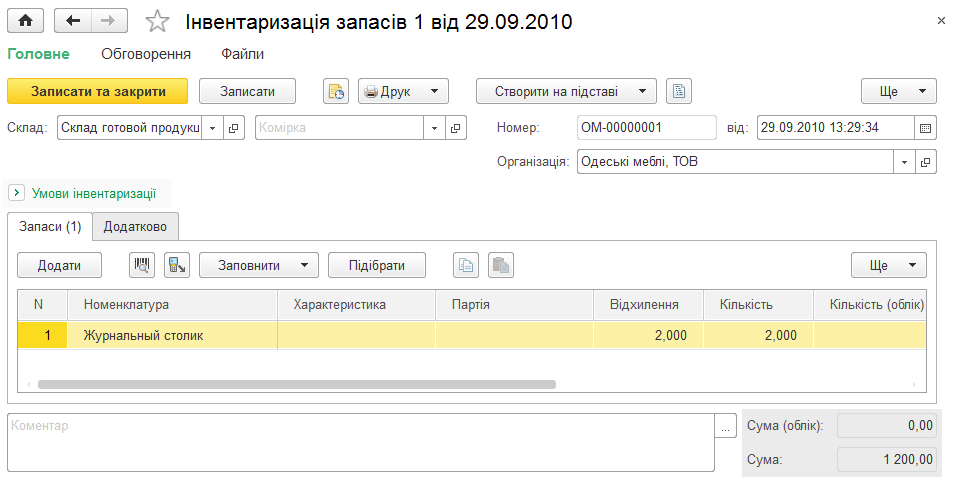Click Кількість value 2,000 cell
The width and height of the screenshot is (953, 485).
(x=759, y=335)
